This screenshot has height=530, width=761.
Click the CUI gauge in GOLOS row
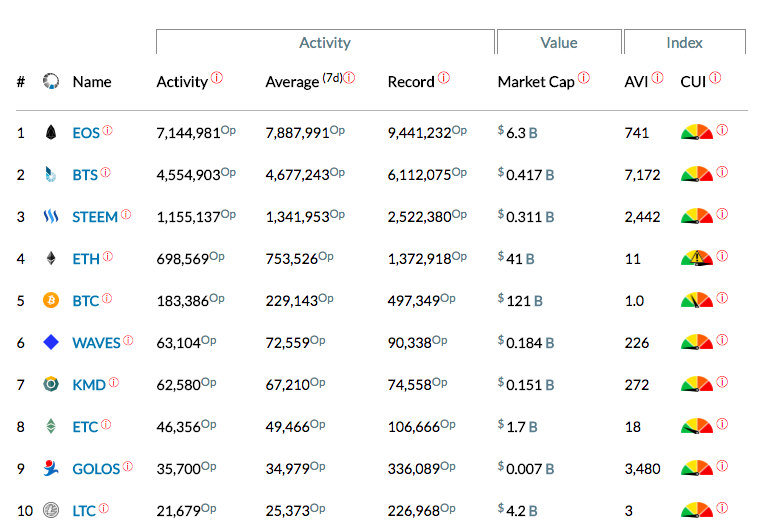(697, 468)
